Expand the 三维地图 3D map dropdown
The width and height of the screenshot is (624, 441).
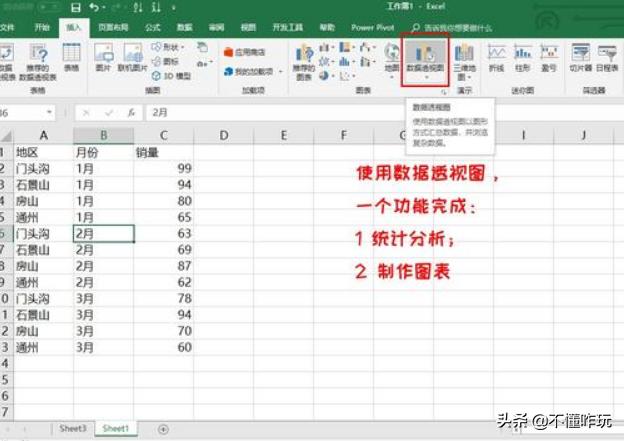[x=470, y=77]
